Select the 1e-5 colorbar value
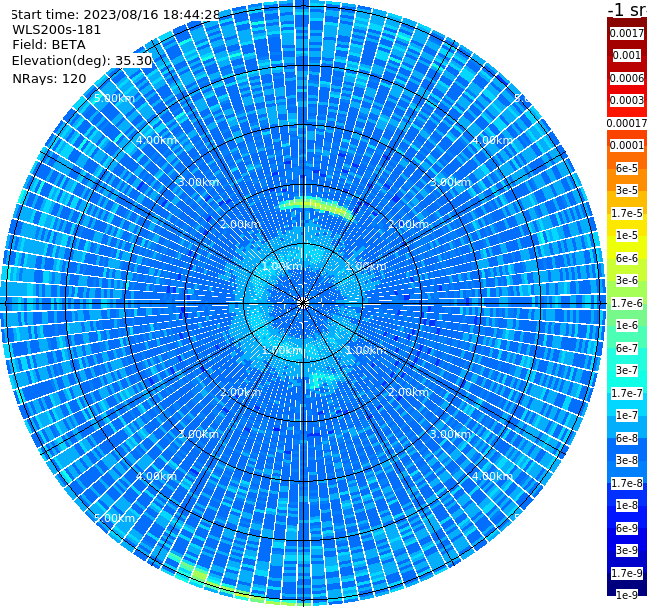This screenshot has width=647, height=607. point(627,235)
